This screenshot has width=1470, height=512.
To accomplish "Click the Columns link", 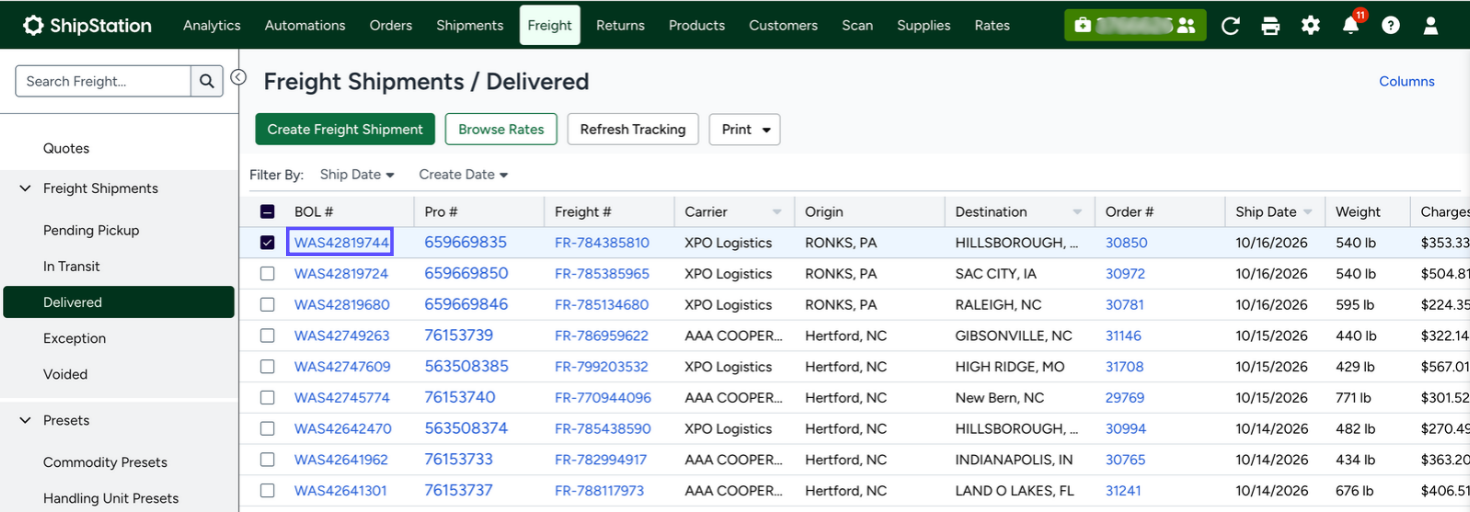I will (x=1407, y=82).
